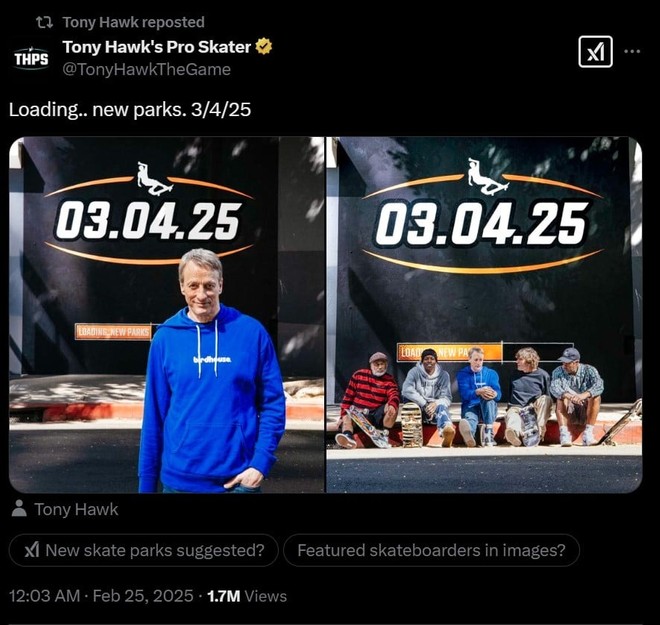The width and height of the screenshot is (660, 625).
Task: Click the repost arrows icon above the tweet
Action: coord(45,22)
